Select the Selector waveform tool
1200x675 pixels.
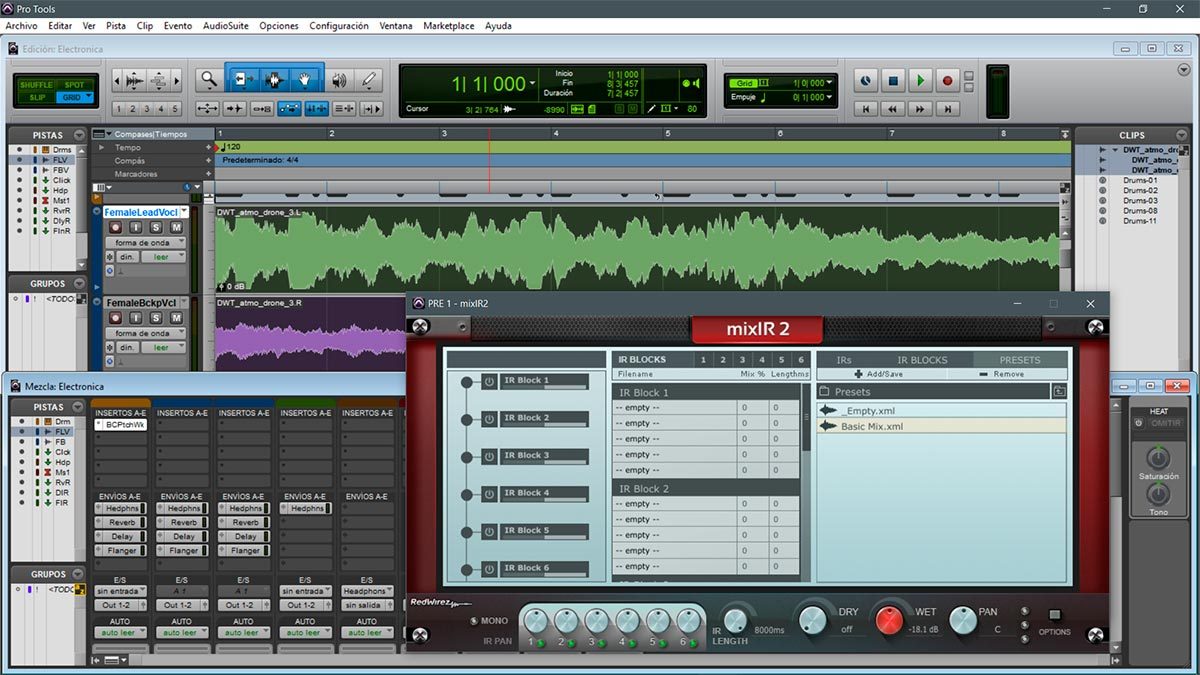(273, 80)
